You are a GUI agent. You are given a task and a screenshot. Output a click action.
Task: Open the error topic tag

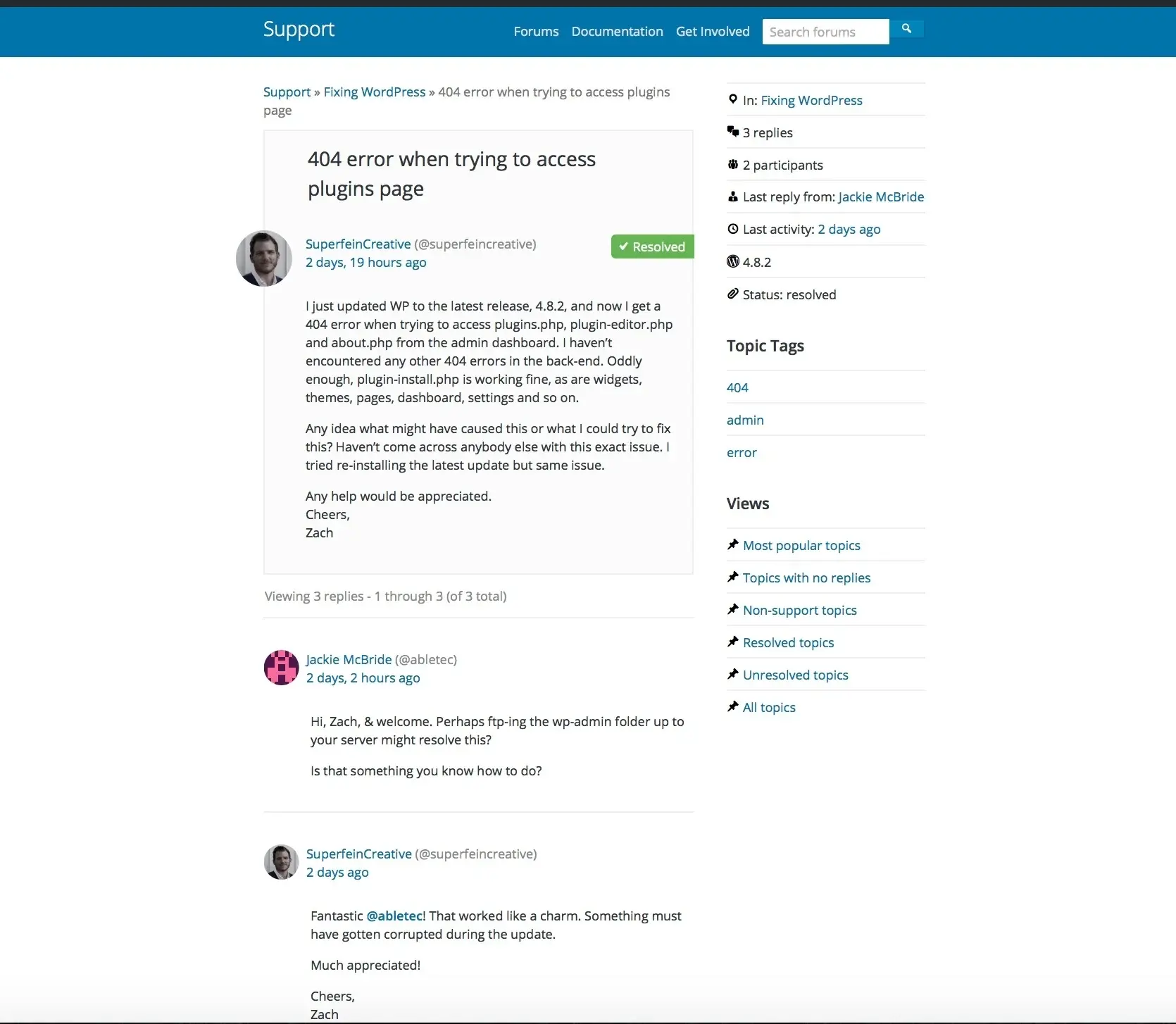742,452
